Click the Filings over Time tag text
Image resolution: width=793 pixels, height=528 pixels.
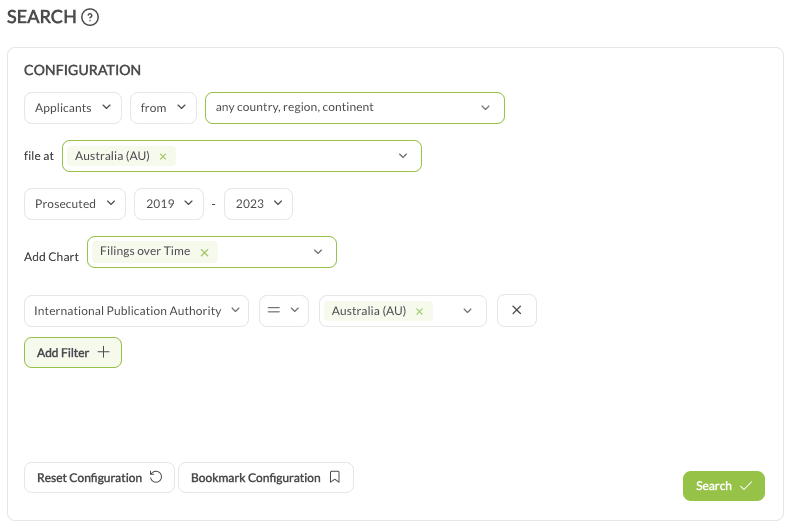(145, 251)
